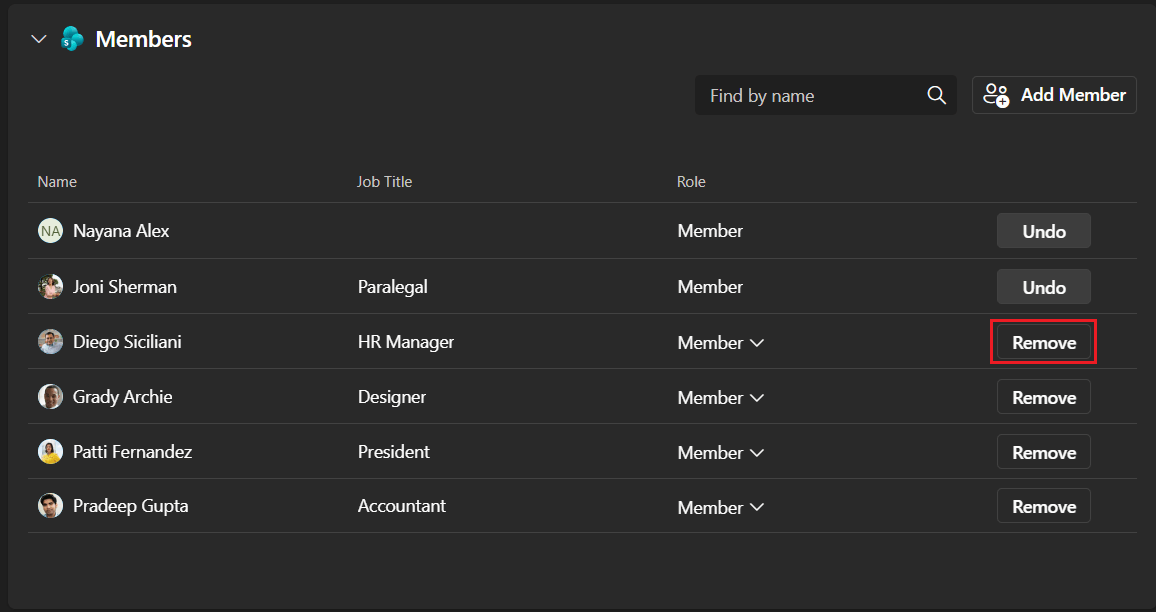Remove Pradeep Gupta from members

[1043, 506]
